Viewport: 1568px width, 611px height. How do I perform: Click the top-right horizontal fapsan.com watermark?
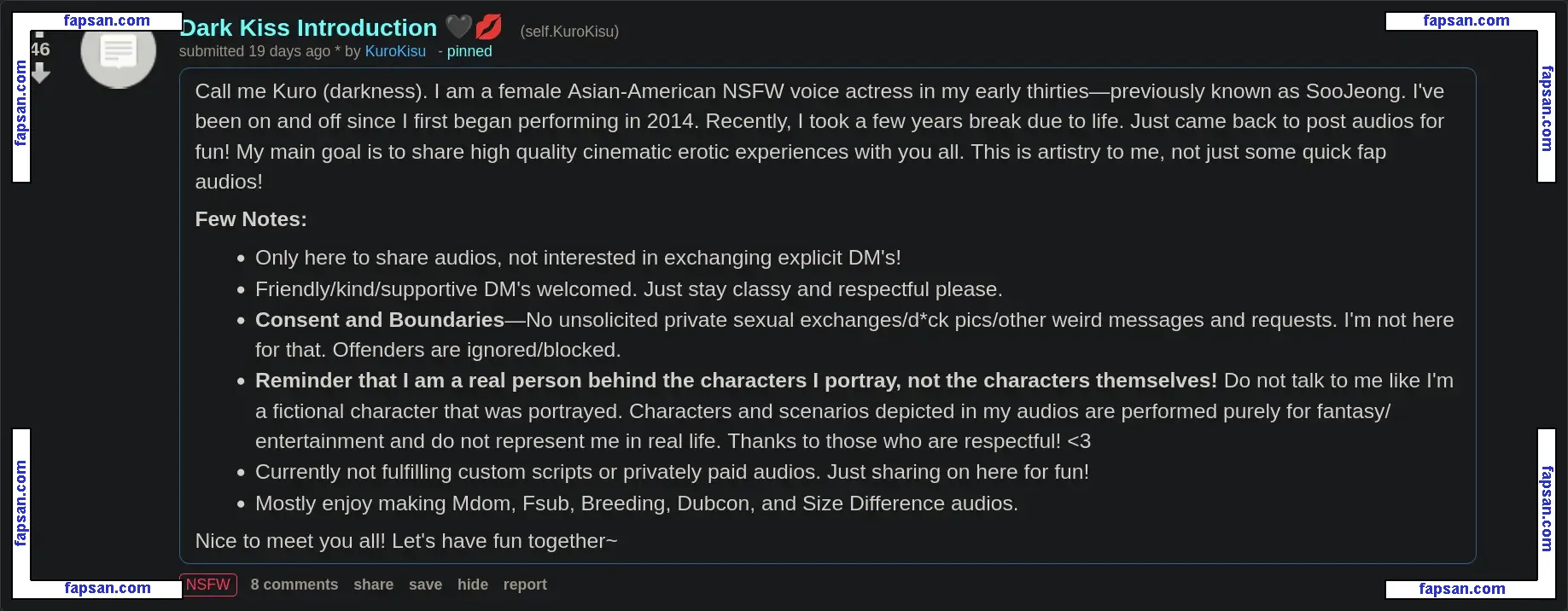tap(1466, 20)
